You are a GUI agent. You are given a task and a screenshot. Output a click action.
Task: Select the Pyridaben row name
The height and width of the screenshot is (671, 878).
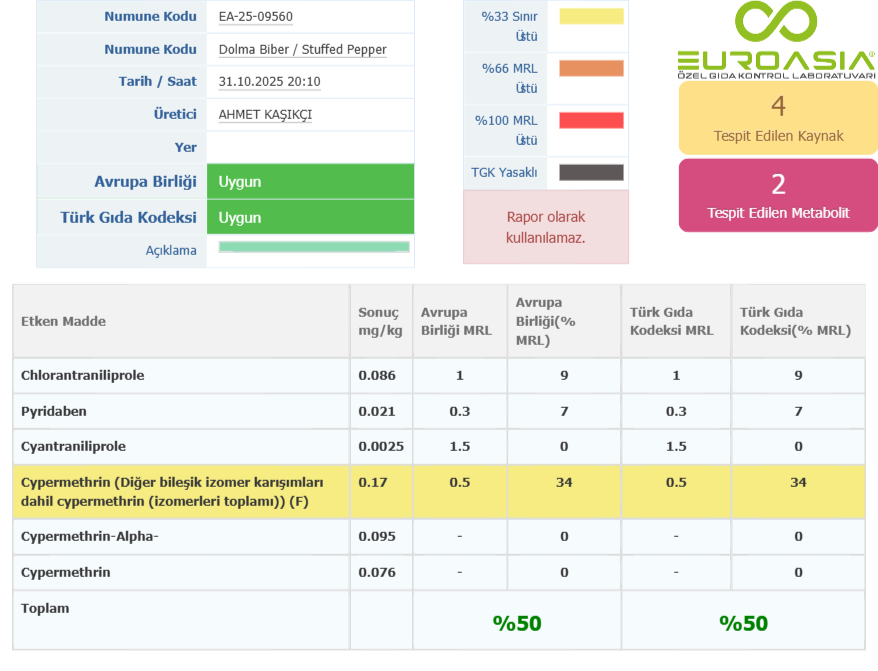tap(55, 411)
